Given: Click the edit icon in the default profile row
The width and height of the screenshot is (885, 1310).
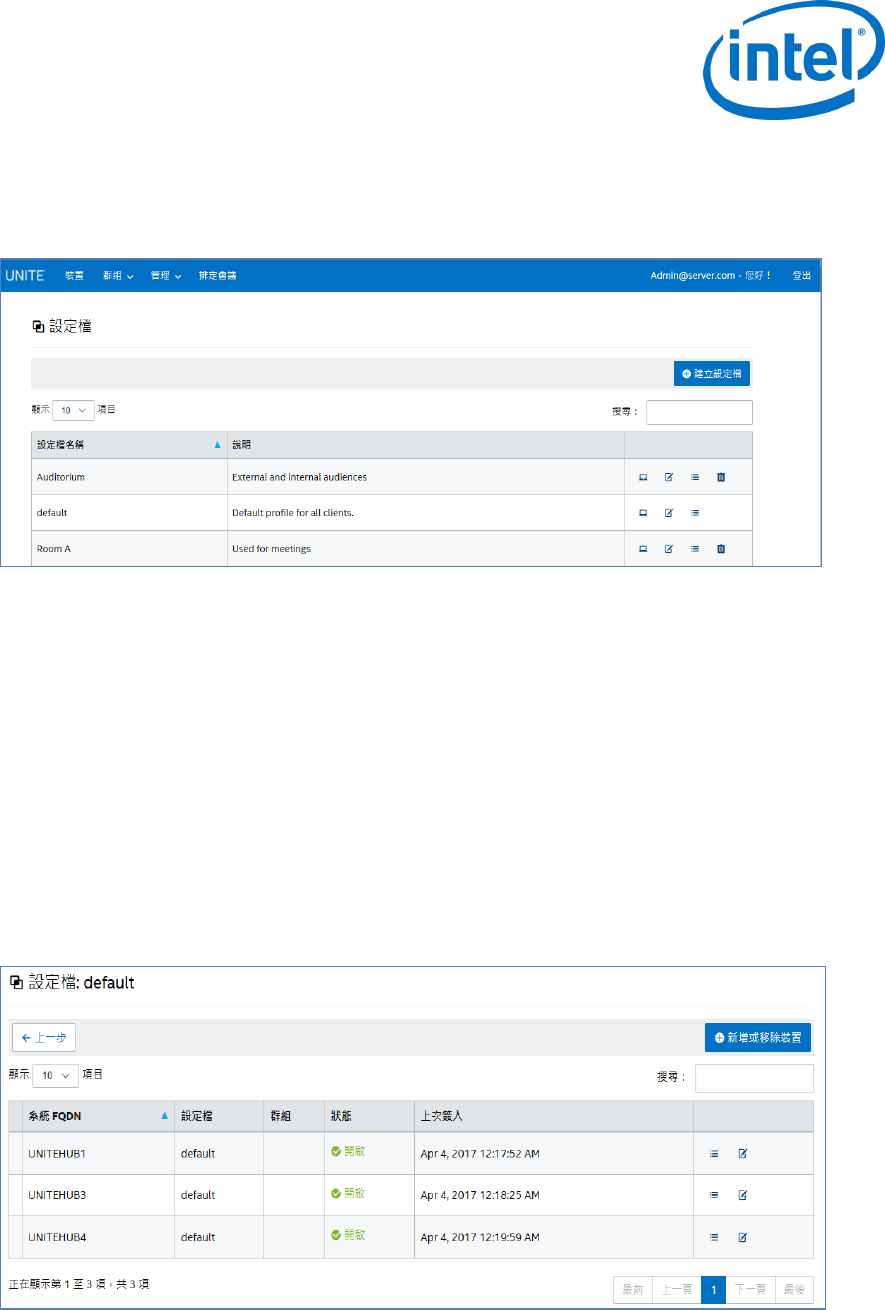Looking at the screenshot, I should pyautogui.click(x=669, y=512).
